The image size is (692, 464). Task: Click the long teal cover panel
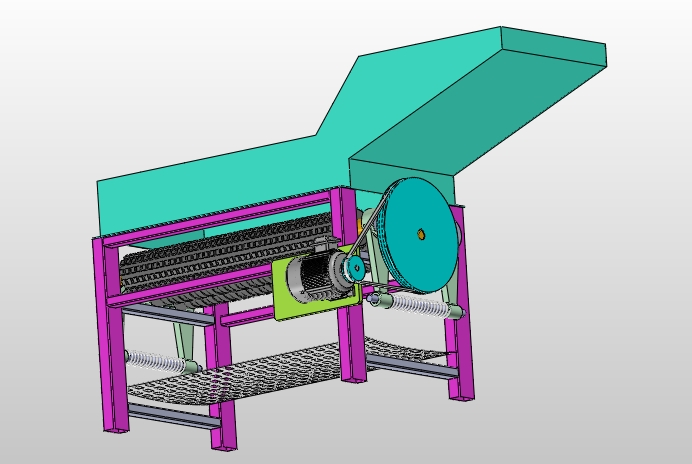pos(200,188)
